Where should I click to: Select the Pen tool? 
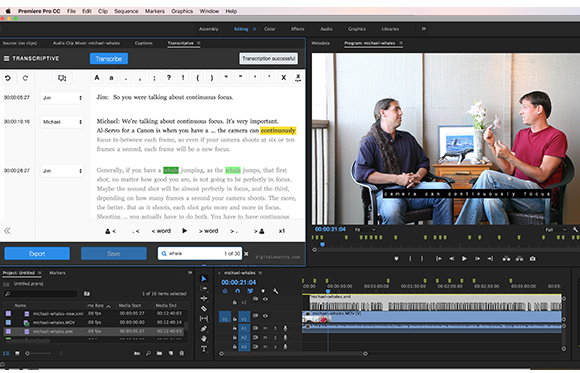(204, 329)
